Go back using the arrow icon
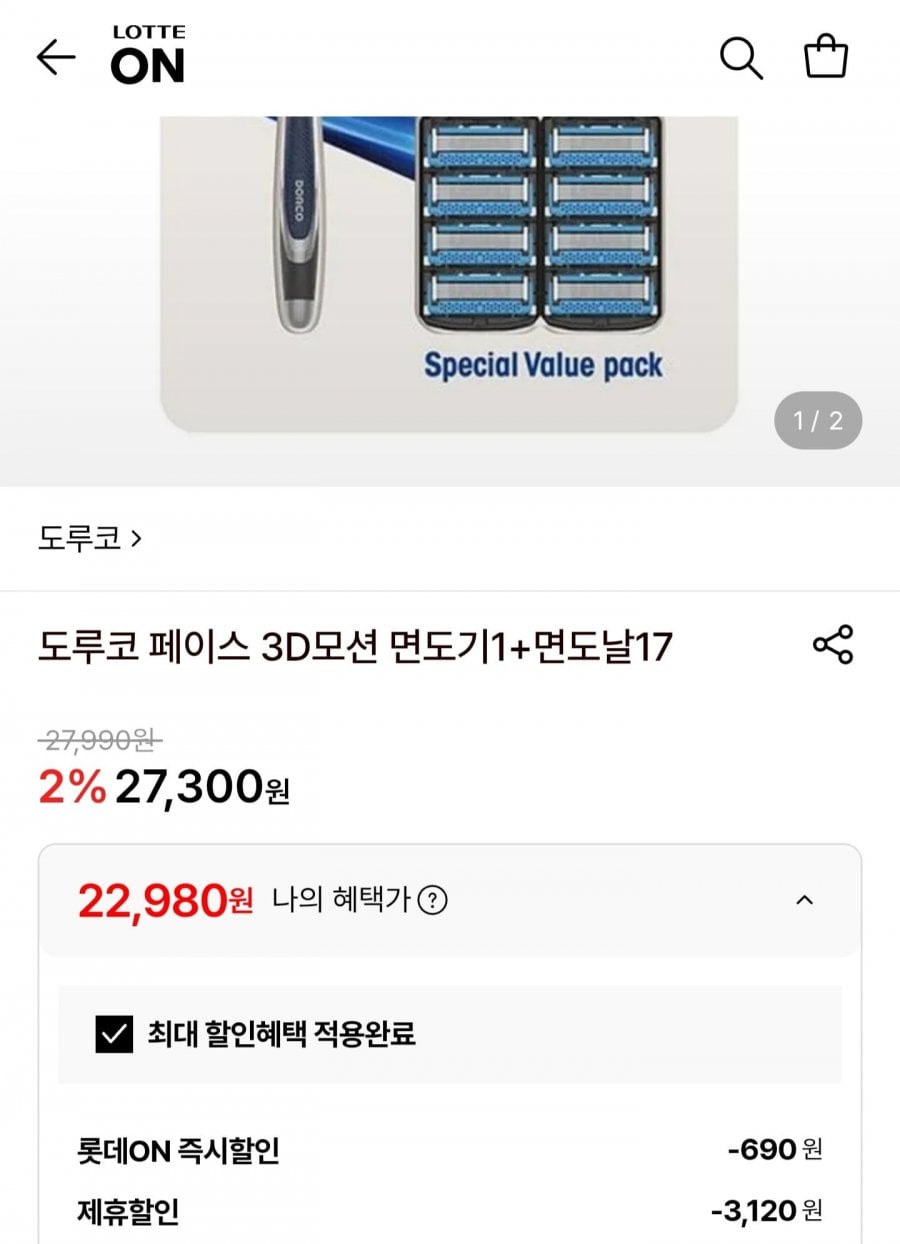 point(56,58)
